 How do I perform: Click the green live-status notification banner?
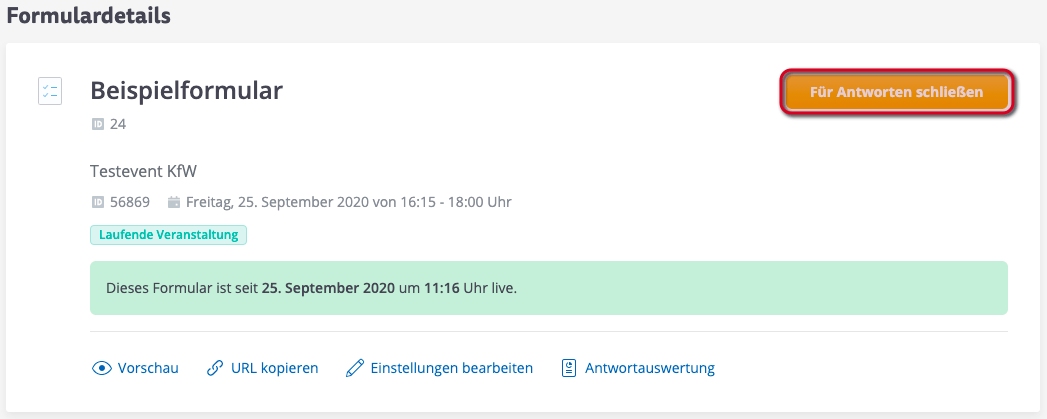tap(548, 288)
